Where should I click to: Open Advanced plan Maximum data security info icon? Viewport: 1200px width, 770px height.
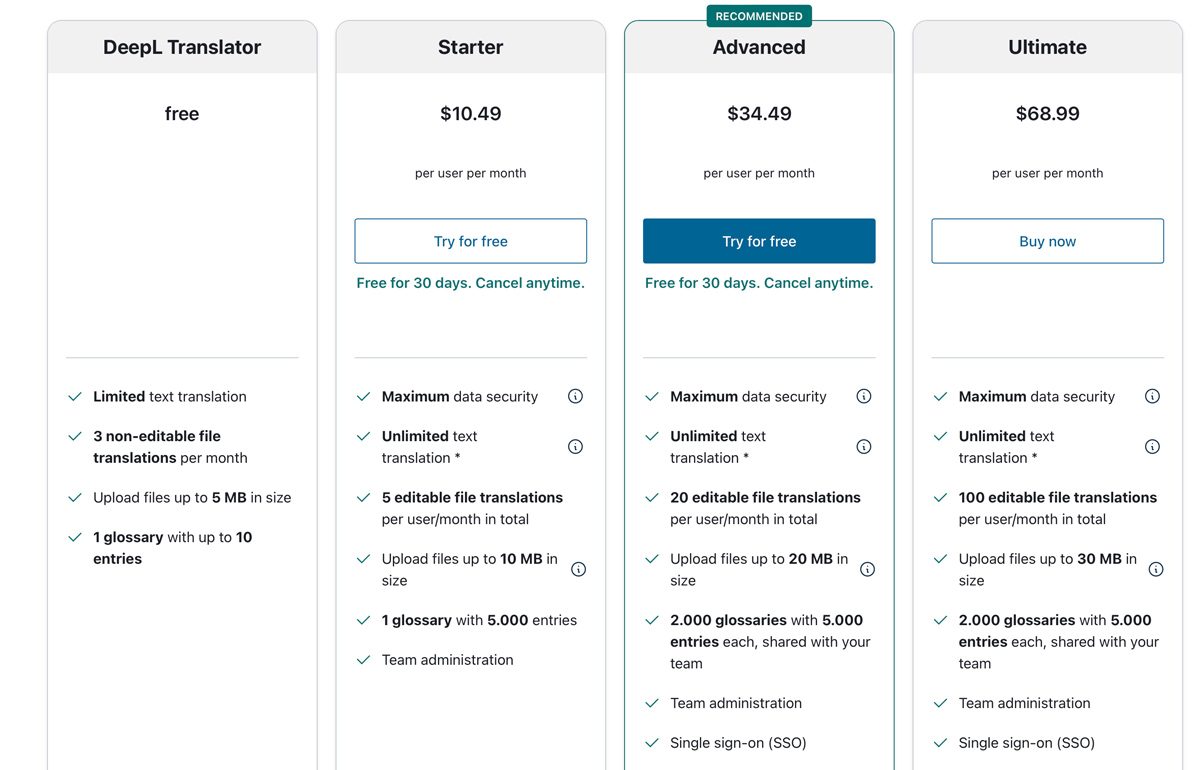pos(864,396)
